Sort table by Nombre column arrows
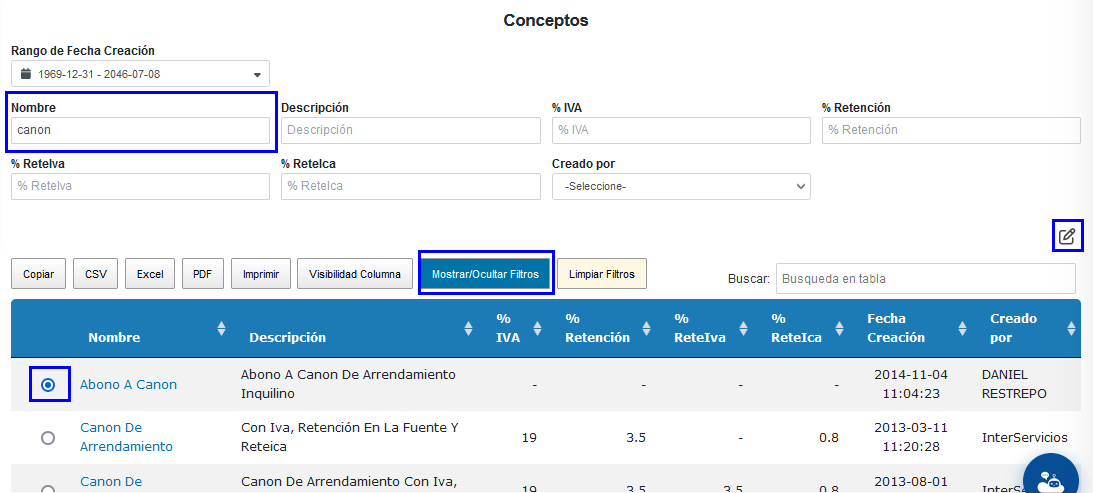The width and height of the screenshot is (1093, 493). (x=222, y=328)
